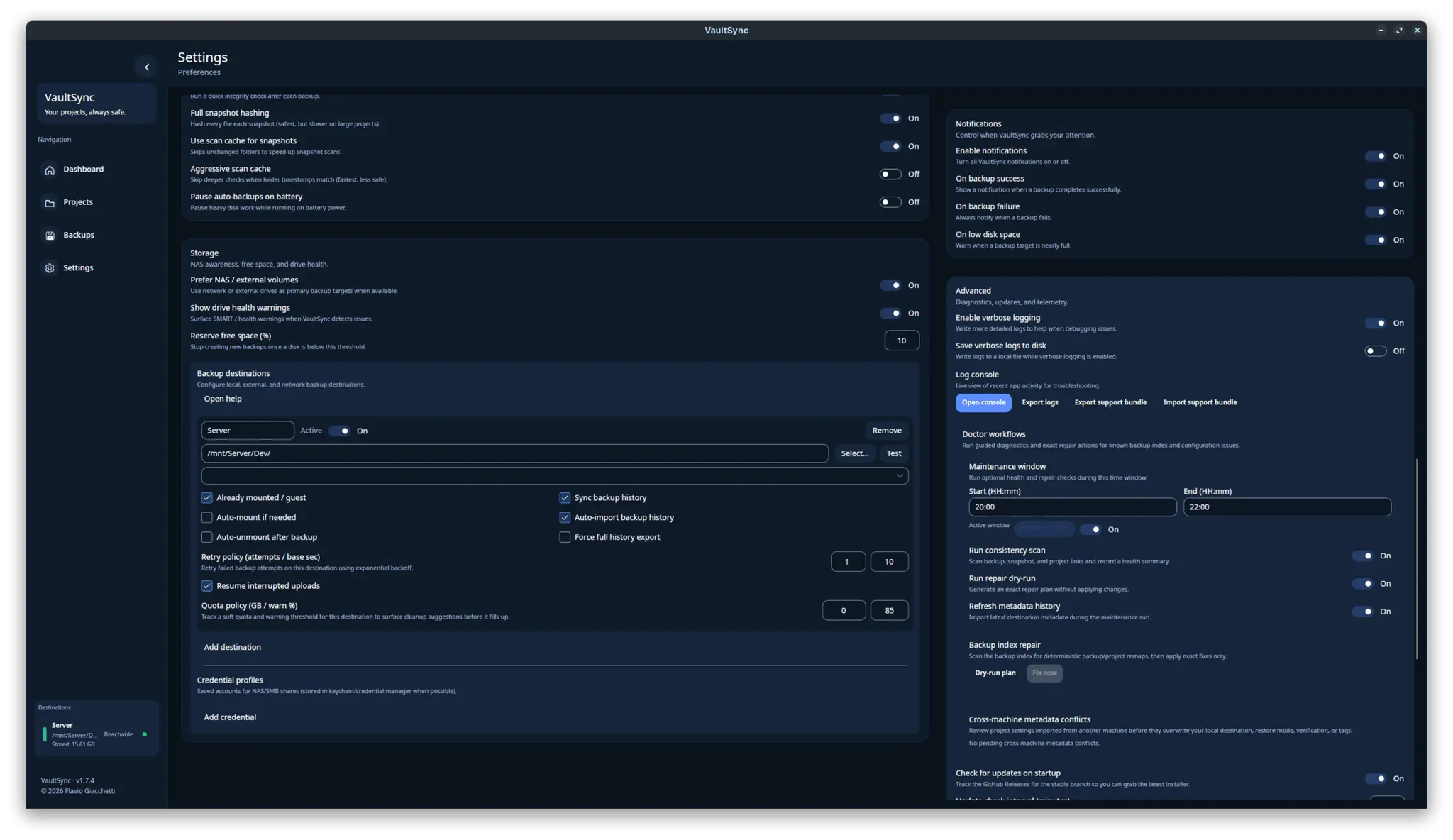This screenshot has height=840, width=1453.
Task: Toggle Refresh metadata history
Action: tap(1362, 612)
